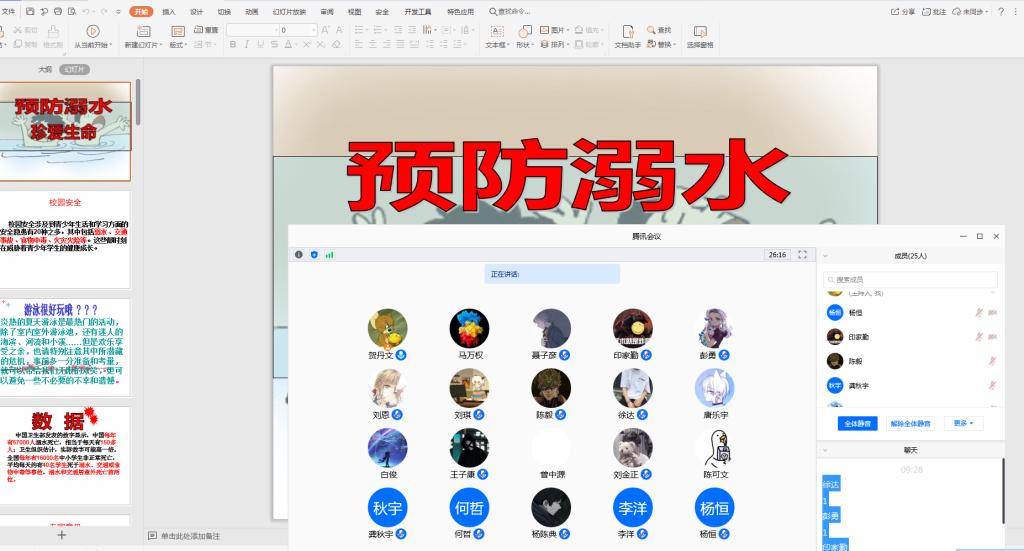Toggle microphone mute for 杨恒 in members list

tap(978, 313)
